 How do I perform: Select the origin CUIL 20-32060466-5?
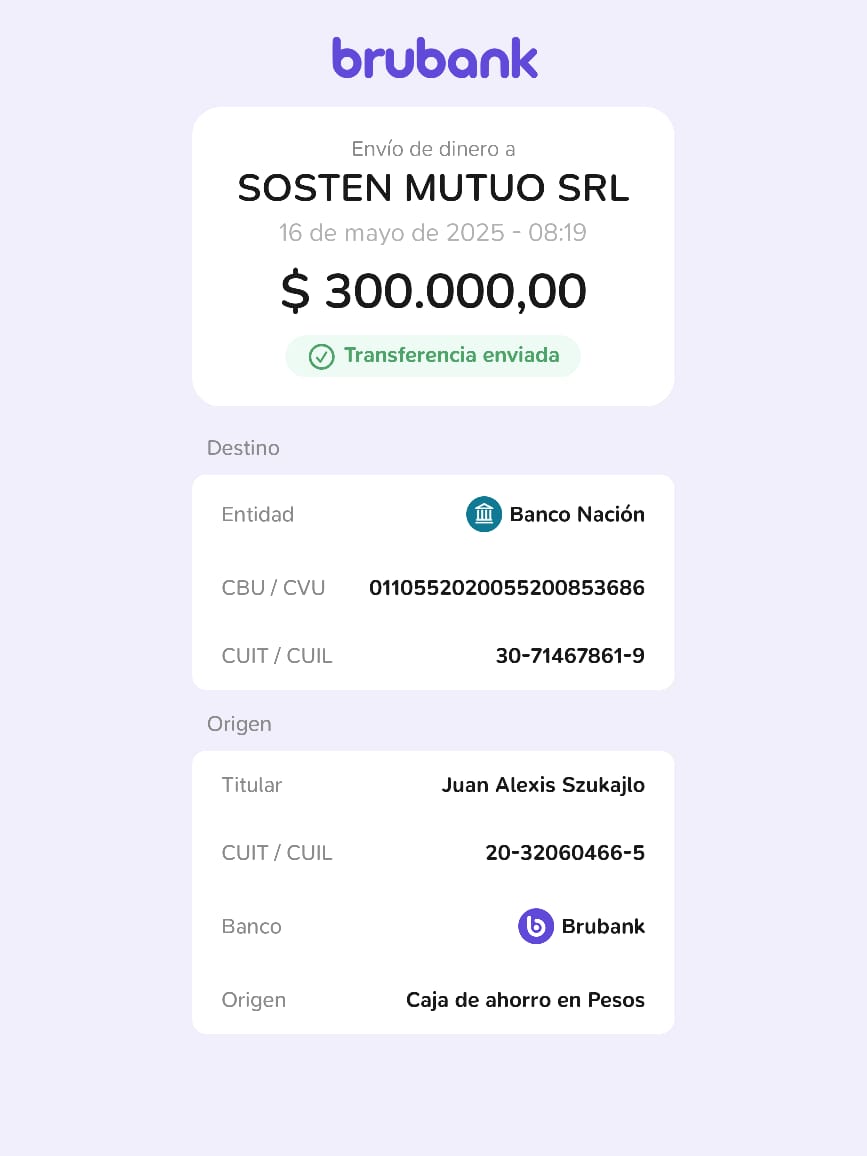click(x=565, y=853)
